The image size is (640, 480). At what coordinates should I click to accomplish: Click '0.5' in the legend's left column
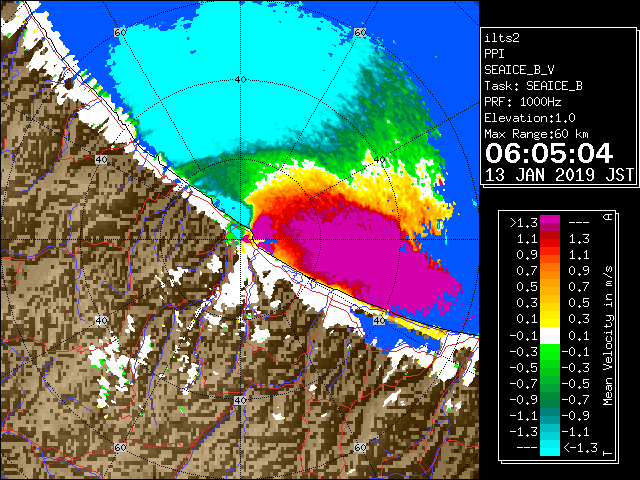527,287
